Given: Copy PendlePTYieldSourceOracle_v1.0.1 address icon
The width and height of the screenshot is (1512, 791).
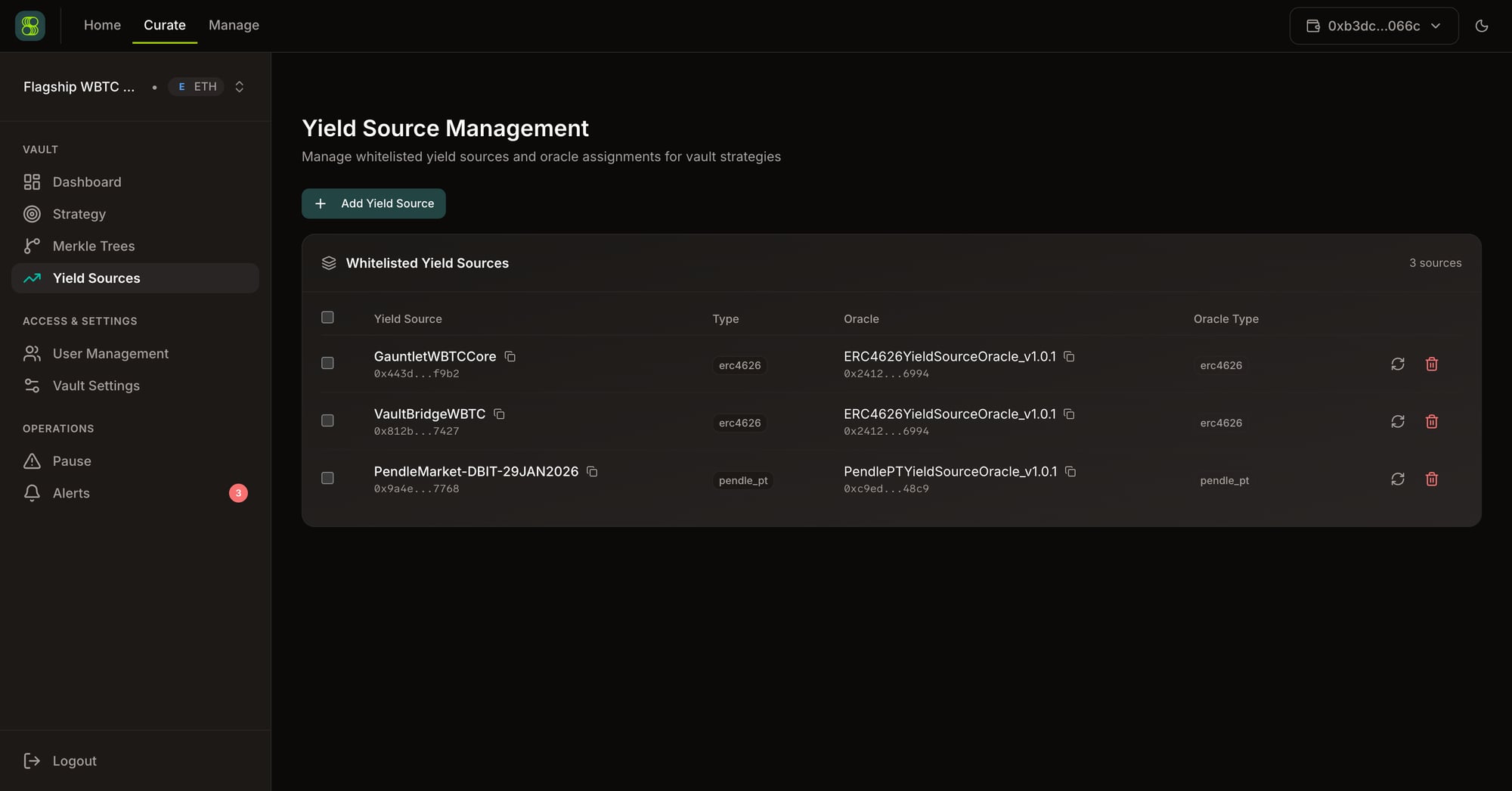Looking at the screenshot, I should coord(1070,471).
